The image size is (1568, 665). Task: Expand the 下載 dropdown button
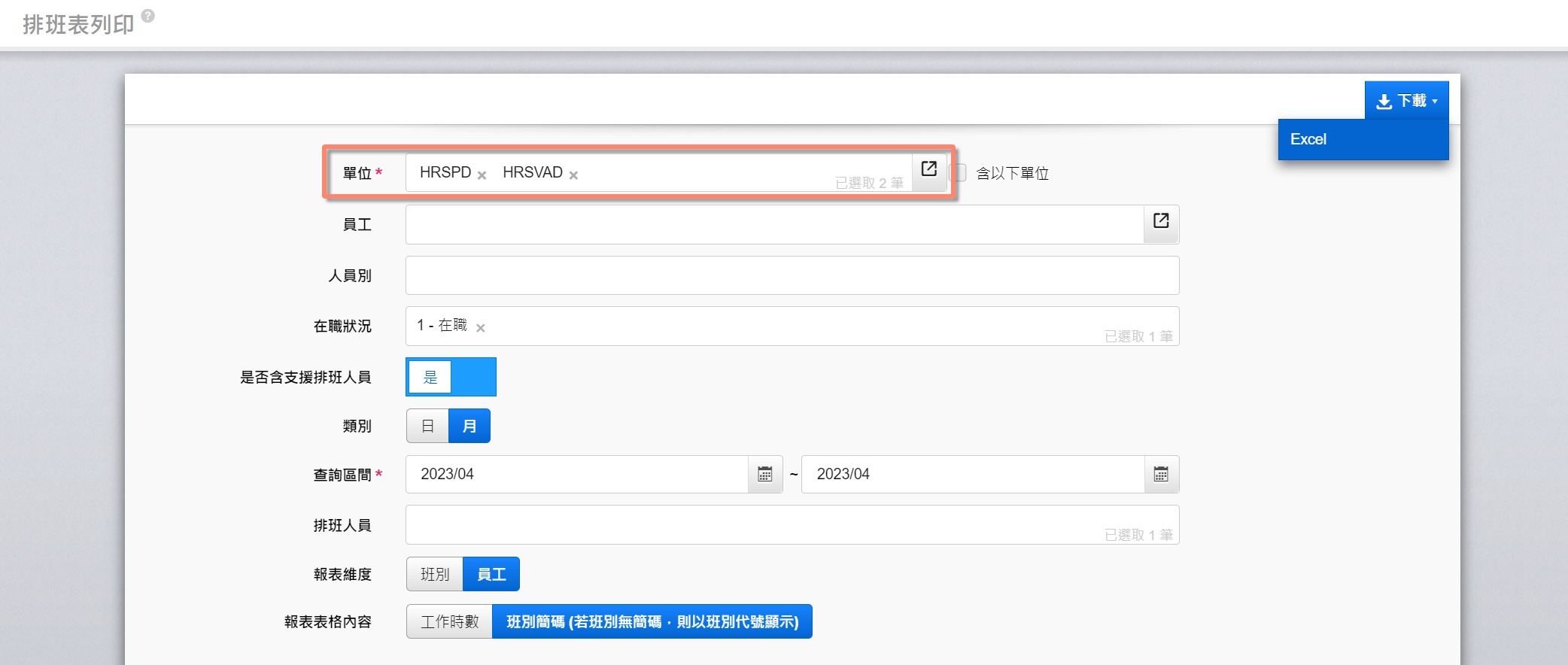click(1406, 101)
